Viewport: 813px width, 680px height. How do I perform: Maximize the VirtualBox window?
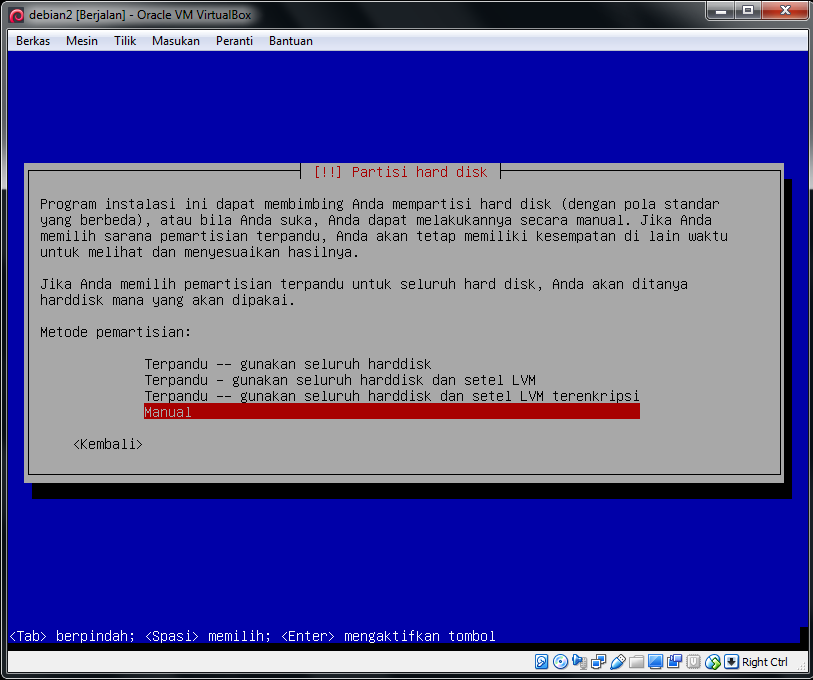[x=748, y=10]
